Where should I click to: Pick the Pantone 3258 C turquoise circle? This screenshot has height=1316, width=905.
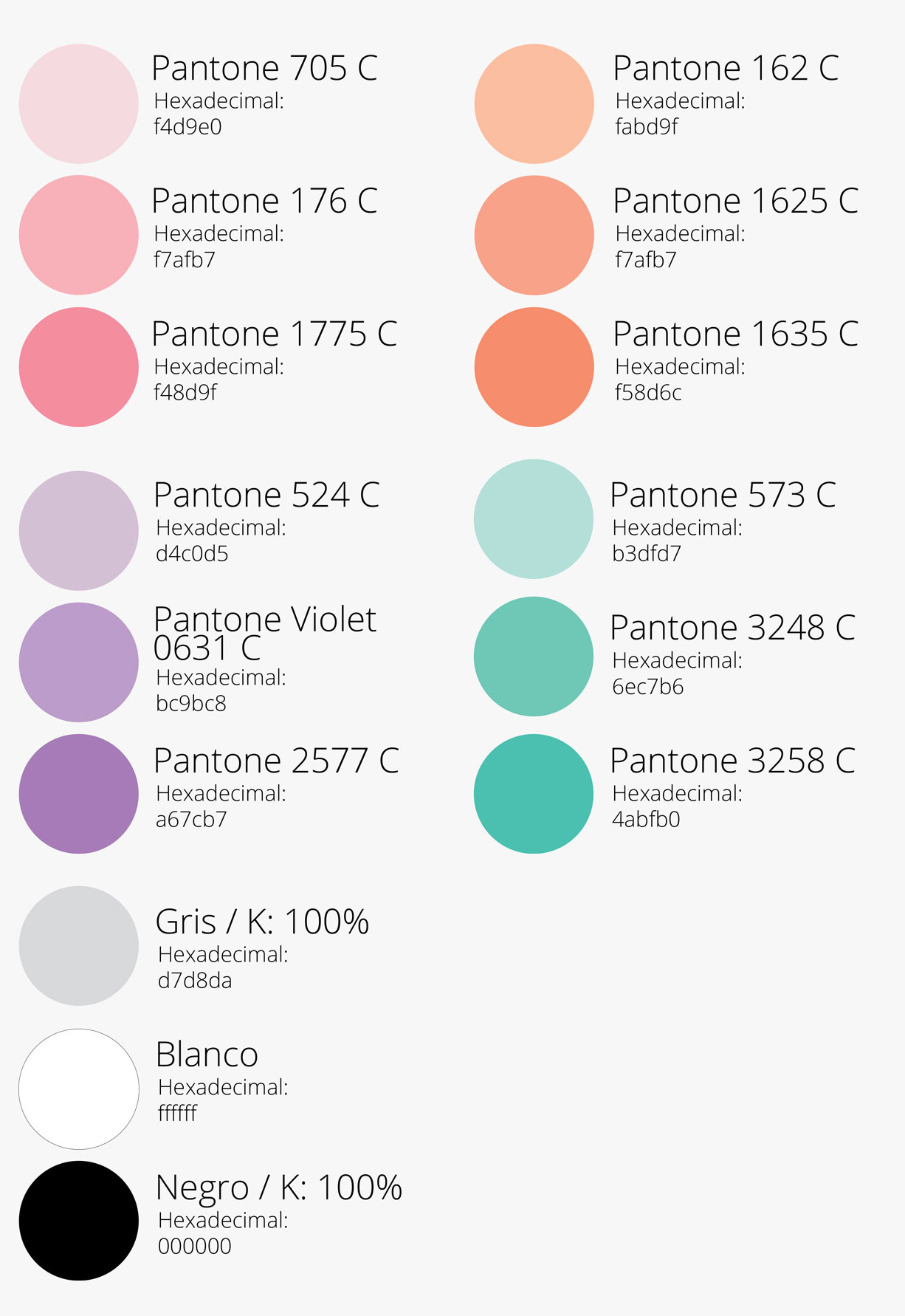click(x=534, y=794)
